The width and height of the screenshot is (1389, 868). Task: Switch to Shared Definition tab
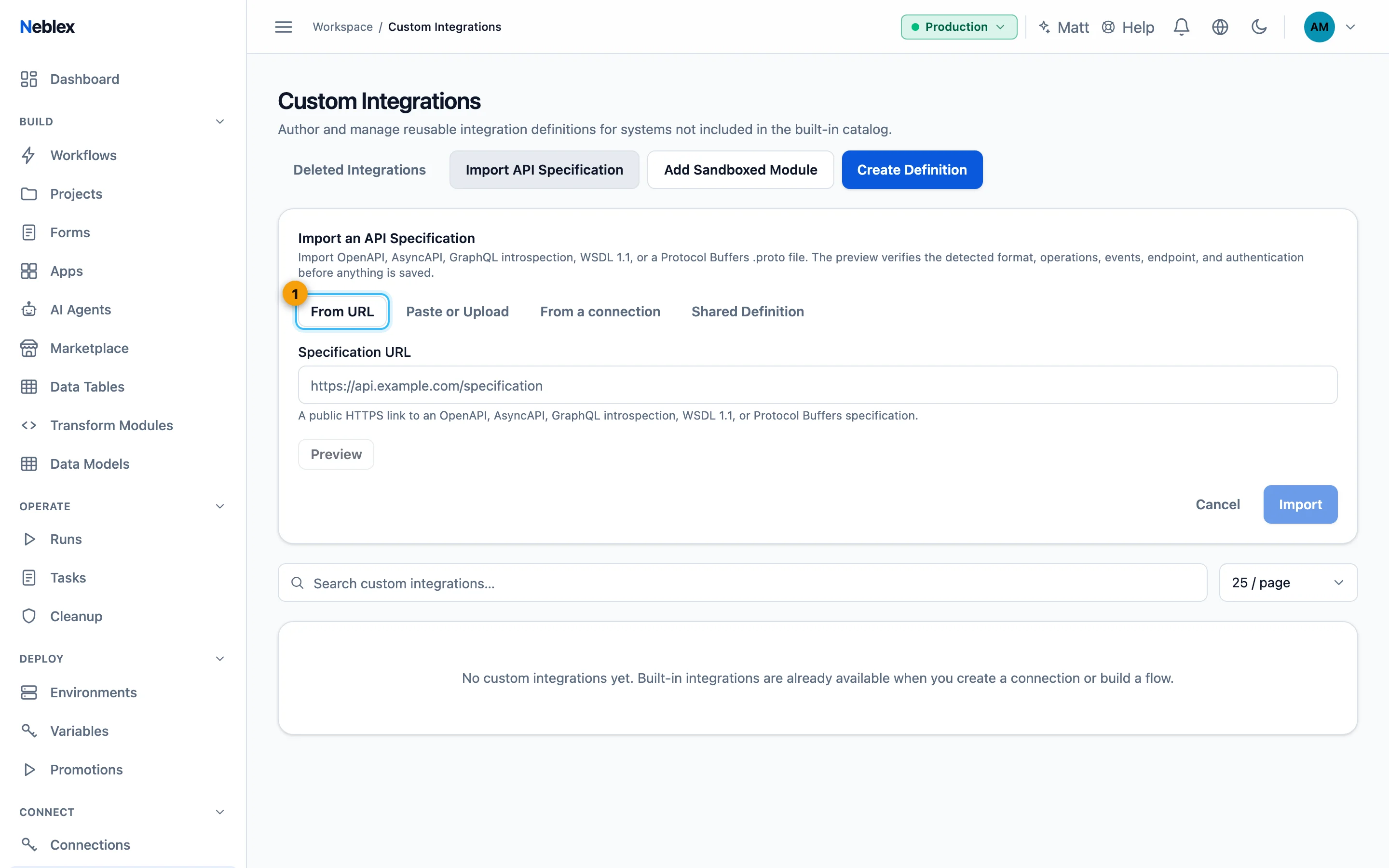click(x=747, y=311)
